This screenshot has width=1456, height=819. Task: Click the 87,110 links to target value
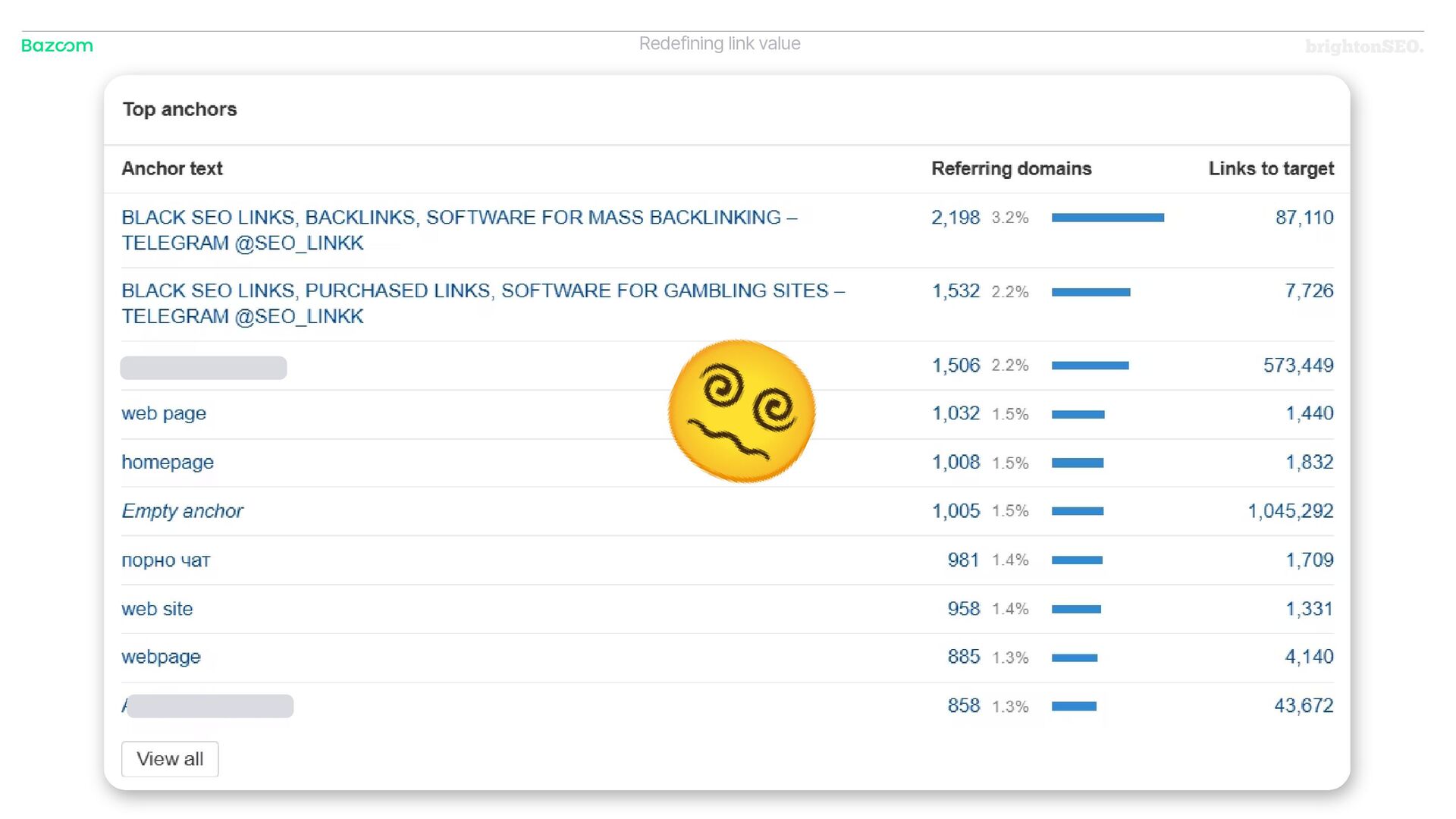pos(1304,218)
